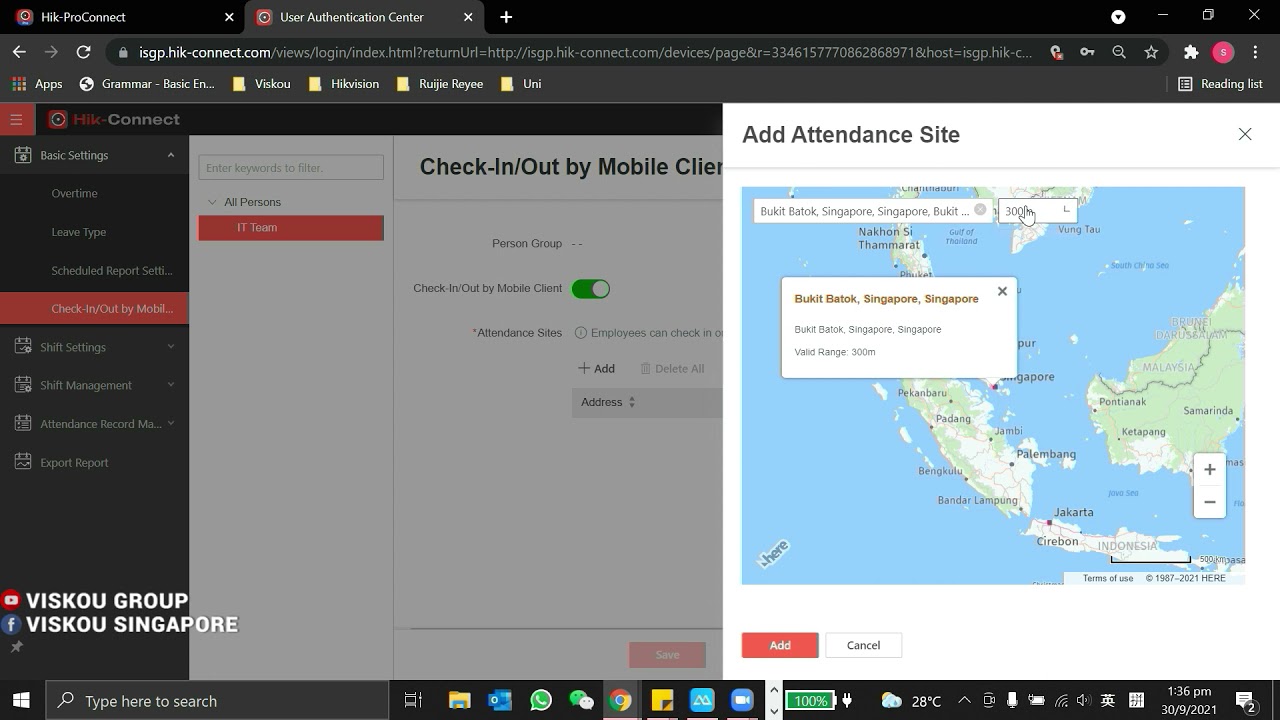The width and height of the screenshot is (1280, 720).
Task: Close the Hik-ProConnect browser tab
Action: tap(229, 17)
